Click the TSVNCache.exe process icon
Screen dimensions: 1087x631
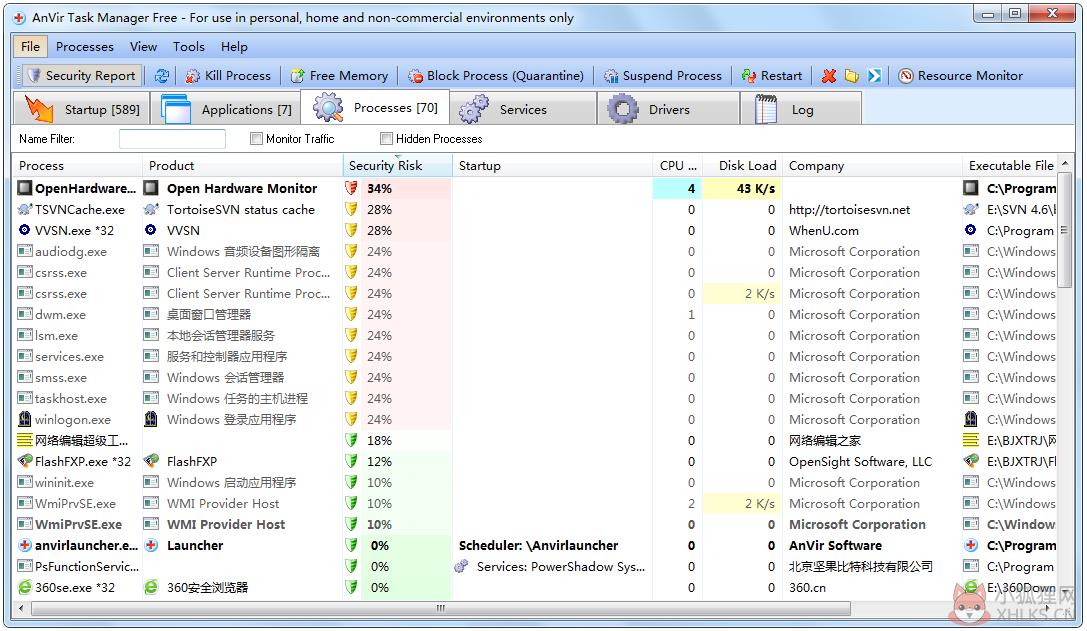[x=25, y=209]
